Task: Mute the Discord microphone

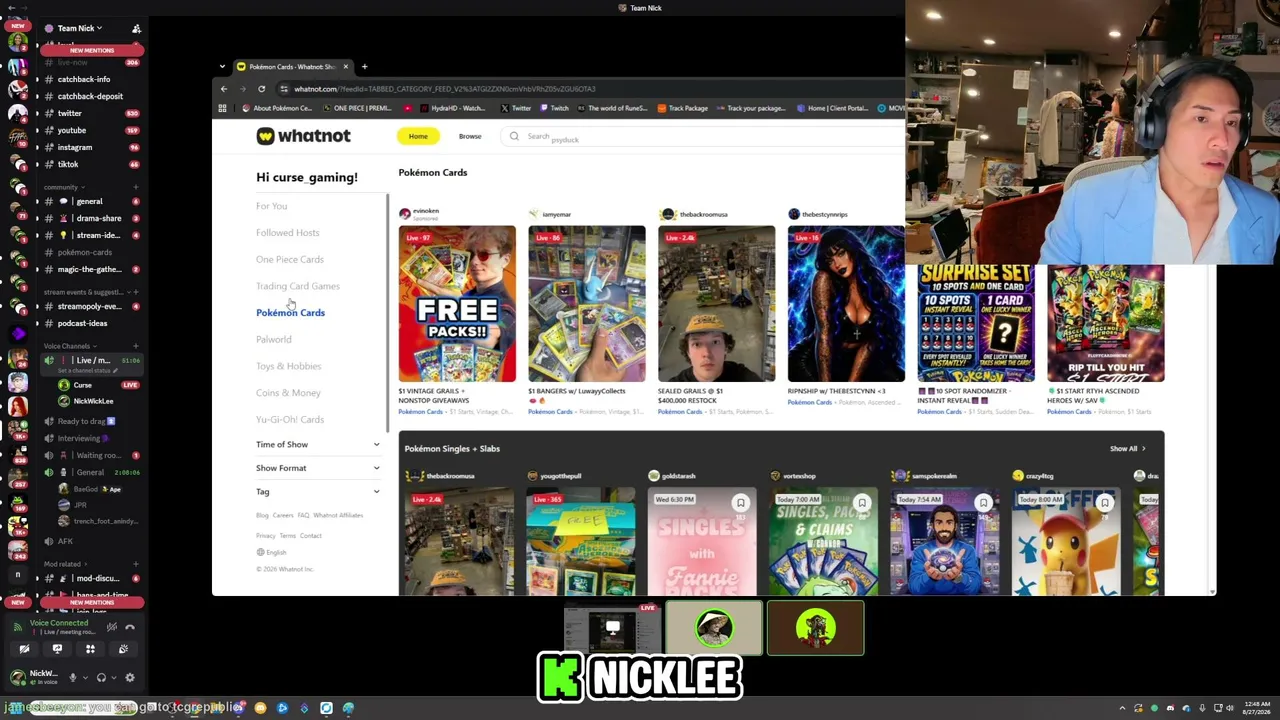Action: pos(72,677)
